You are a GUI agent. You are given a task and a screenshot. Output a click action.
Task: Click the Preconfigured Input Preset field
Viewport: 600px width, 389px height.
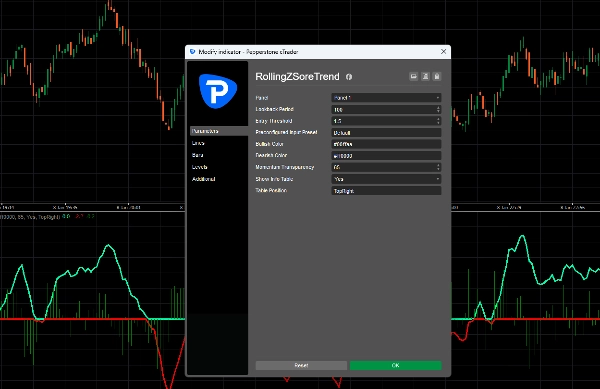click(x=386, y=133)
